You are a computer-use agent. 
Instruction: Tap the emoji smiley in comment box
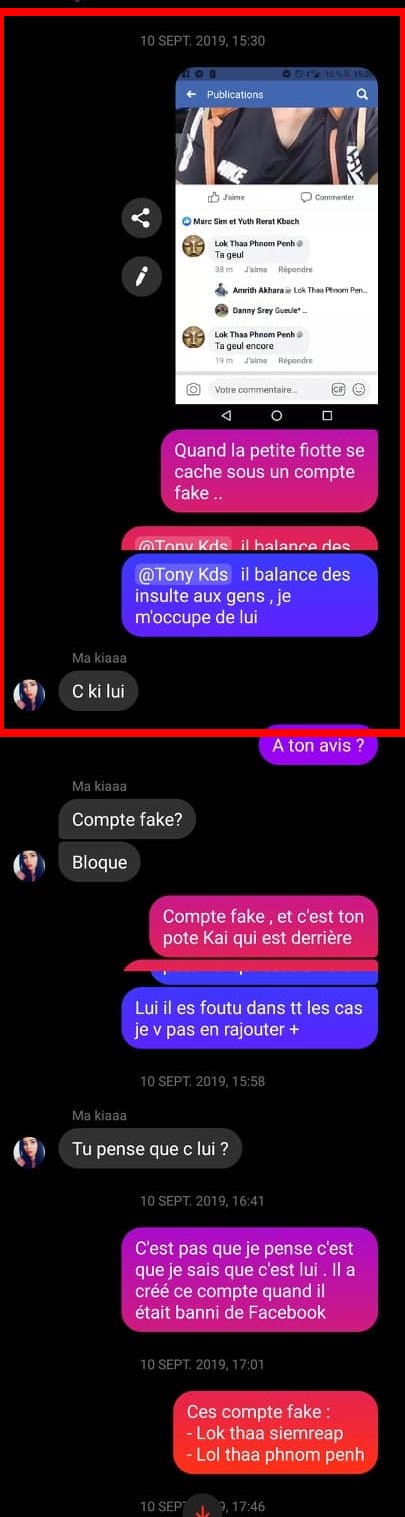pyautogui.click(x=358, y=389)
